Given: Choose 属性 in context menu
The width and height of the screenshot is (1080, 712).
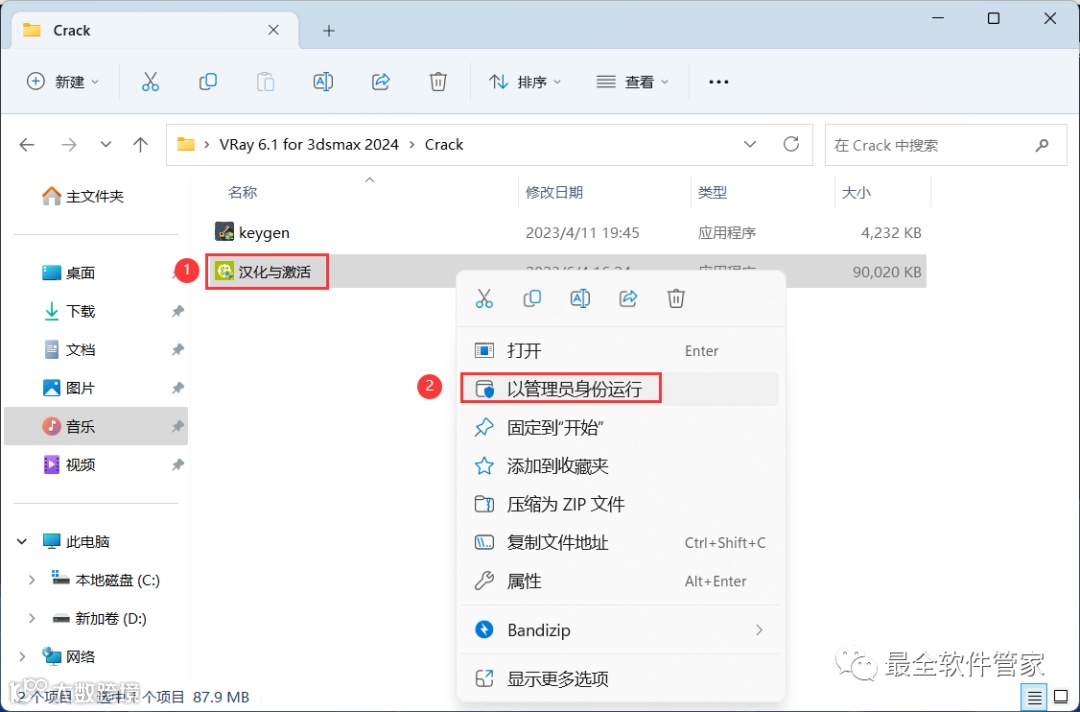Looking at the screenshot, I should (x=620, y=581).
